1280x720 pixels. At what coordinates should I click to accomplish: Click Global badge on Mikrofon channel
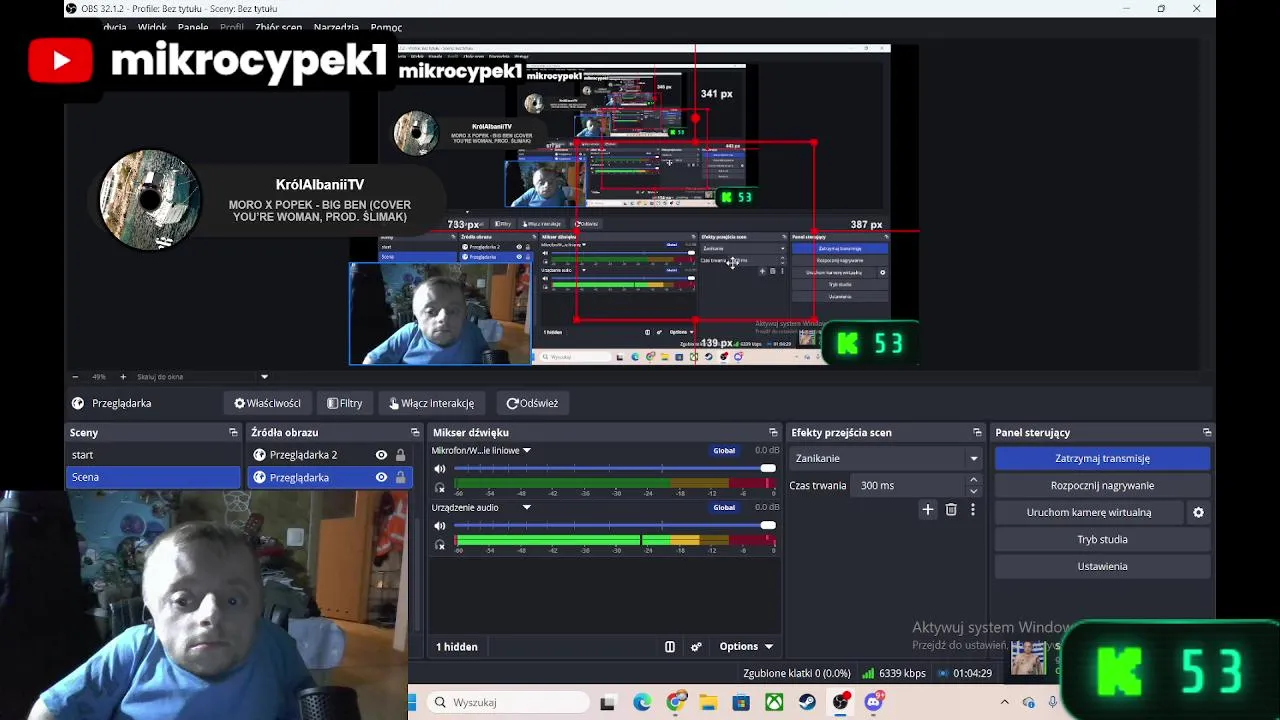click(x=724, y=451)
